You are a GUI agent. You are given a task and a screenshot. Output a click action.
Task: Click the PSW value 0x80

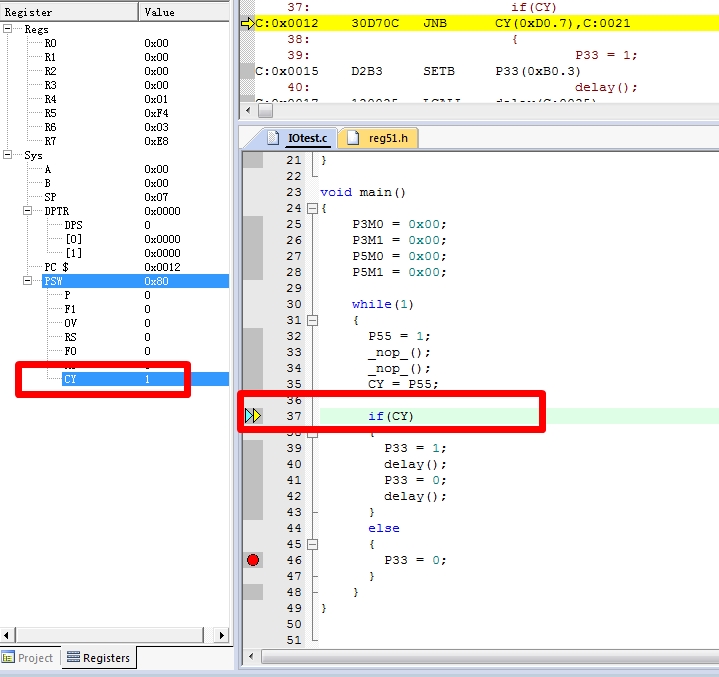156,281
